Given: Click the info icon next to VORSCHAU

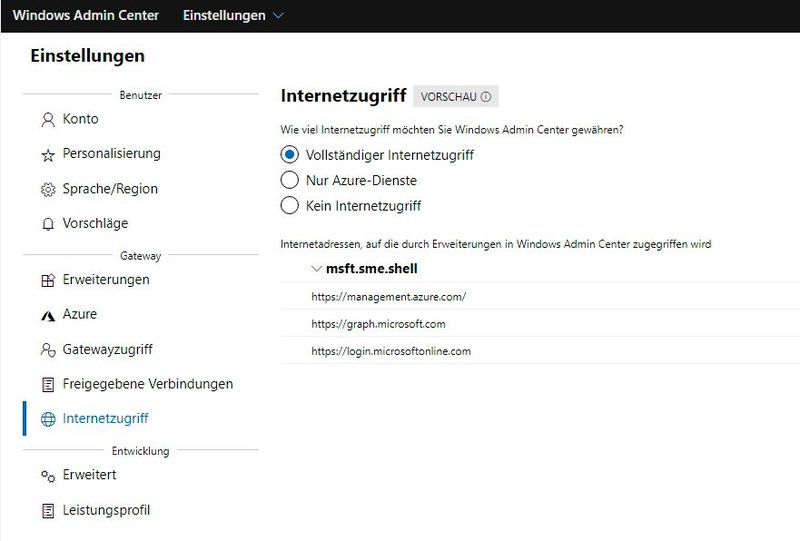Looking at the screenshot, I should click(486, 97).
